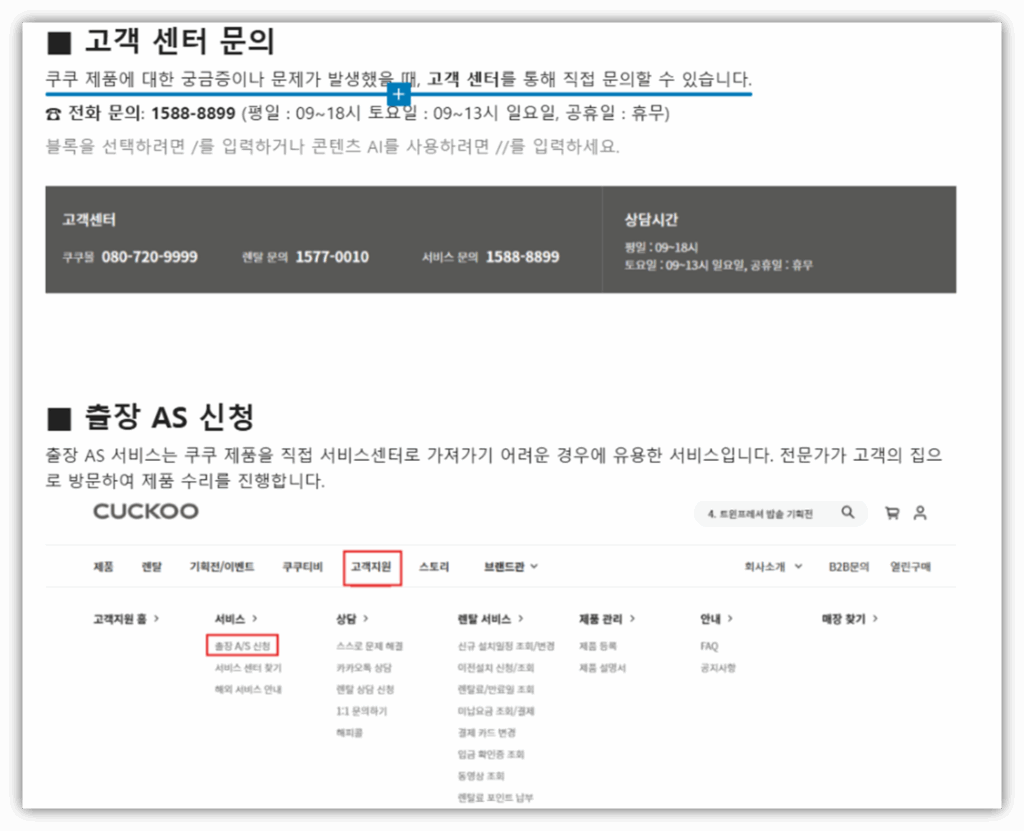Open the 제품 menu
This screenshot has height=831, width=1024.
click(103, 566)
